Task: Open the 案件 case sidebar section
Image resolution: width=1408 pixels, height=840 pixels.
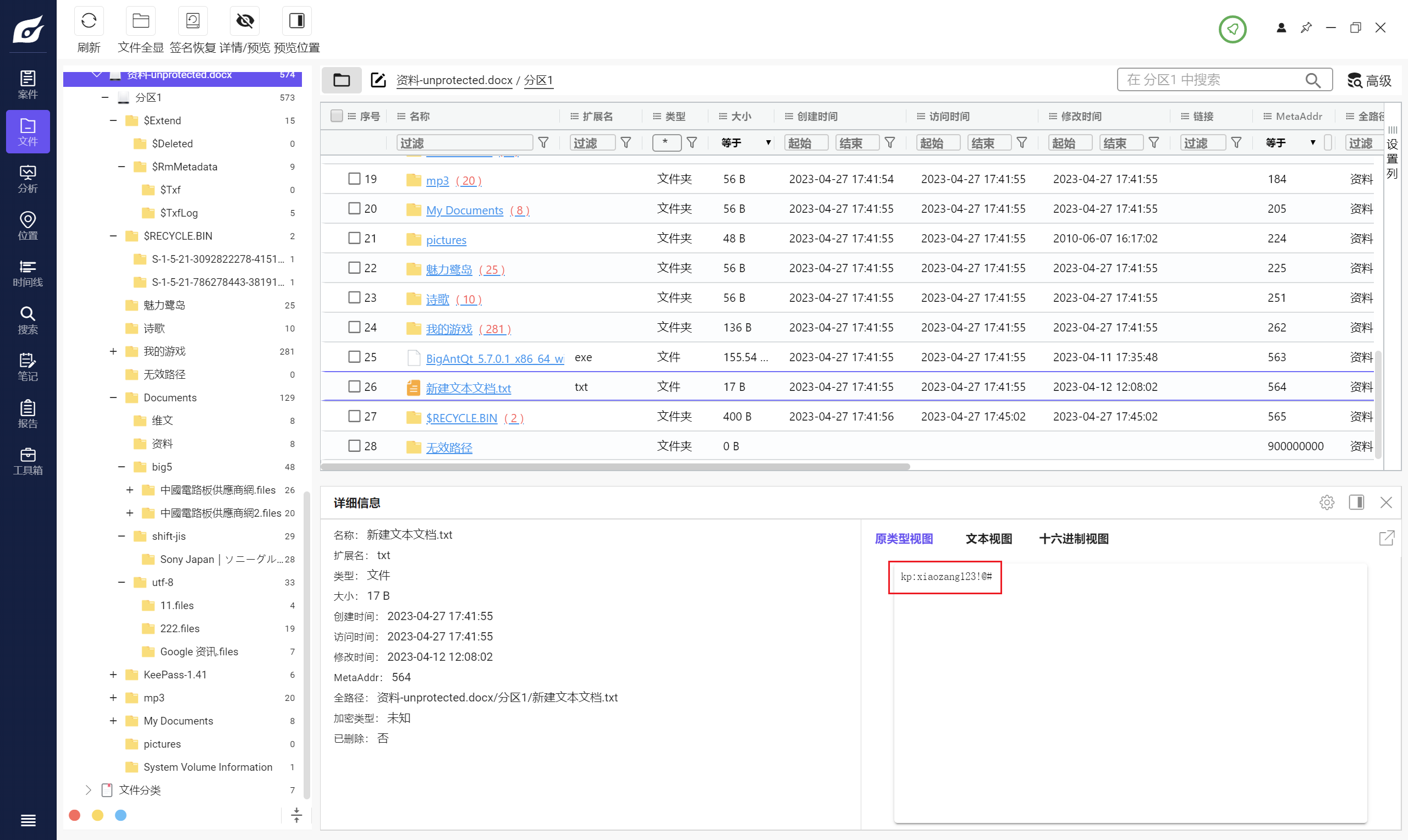Action: tap(28, 84)
